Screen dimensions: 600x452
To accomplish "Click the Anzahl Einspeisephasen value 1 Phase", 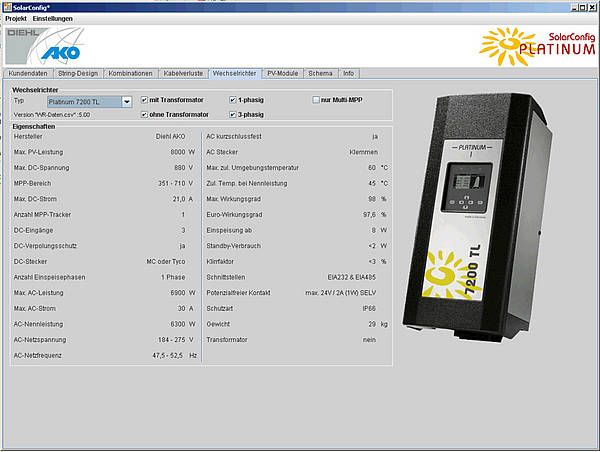I will click(173, 277).
